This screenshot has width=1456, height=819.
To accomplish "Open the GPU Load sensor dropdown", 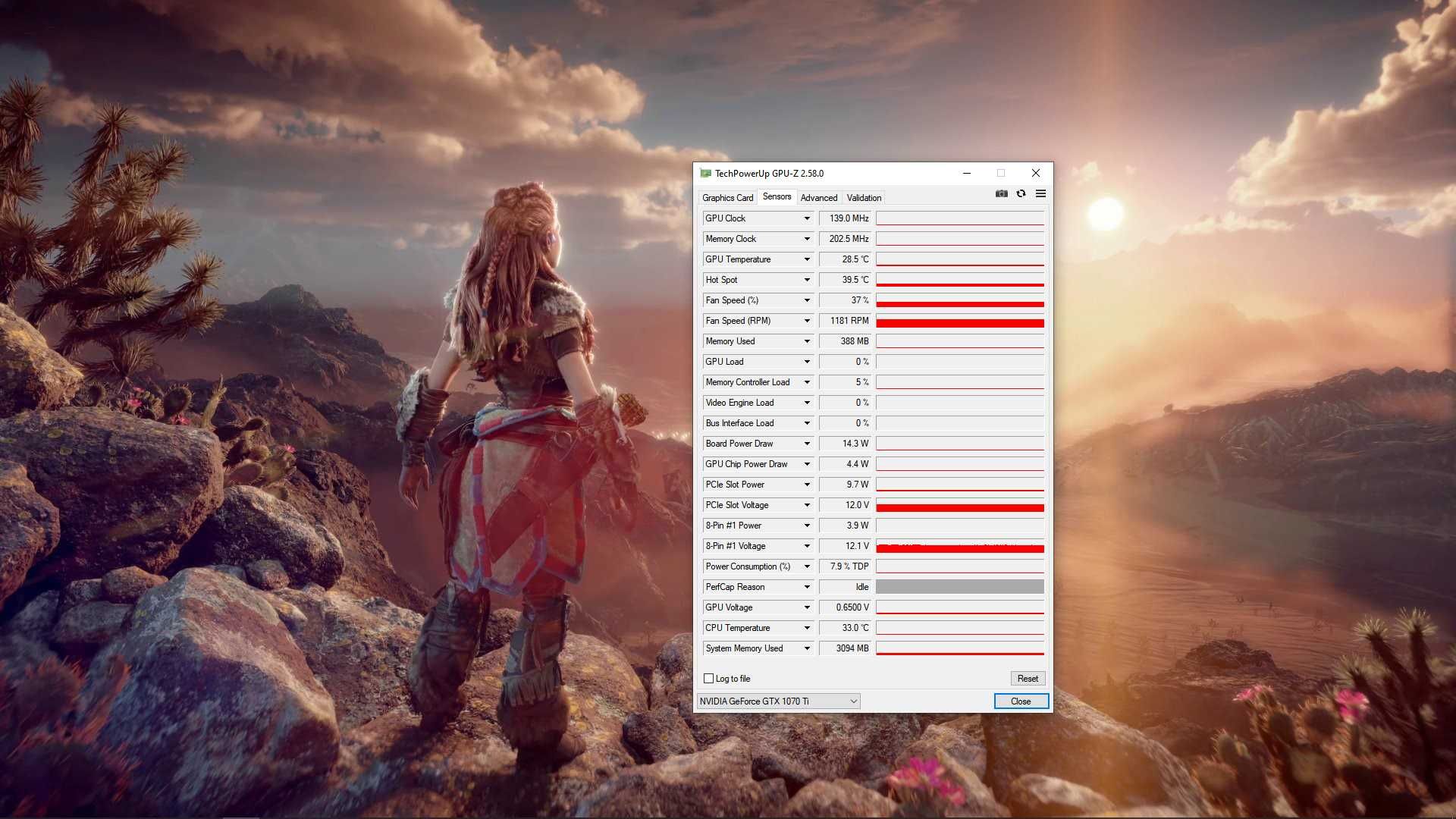I will coord(807,362).
